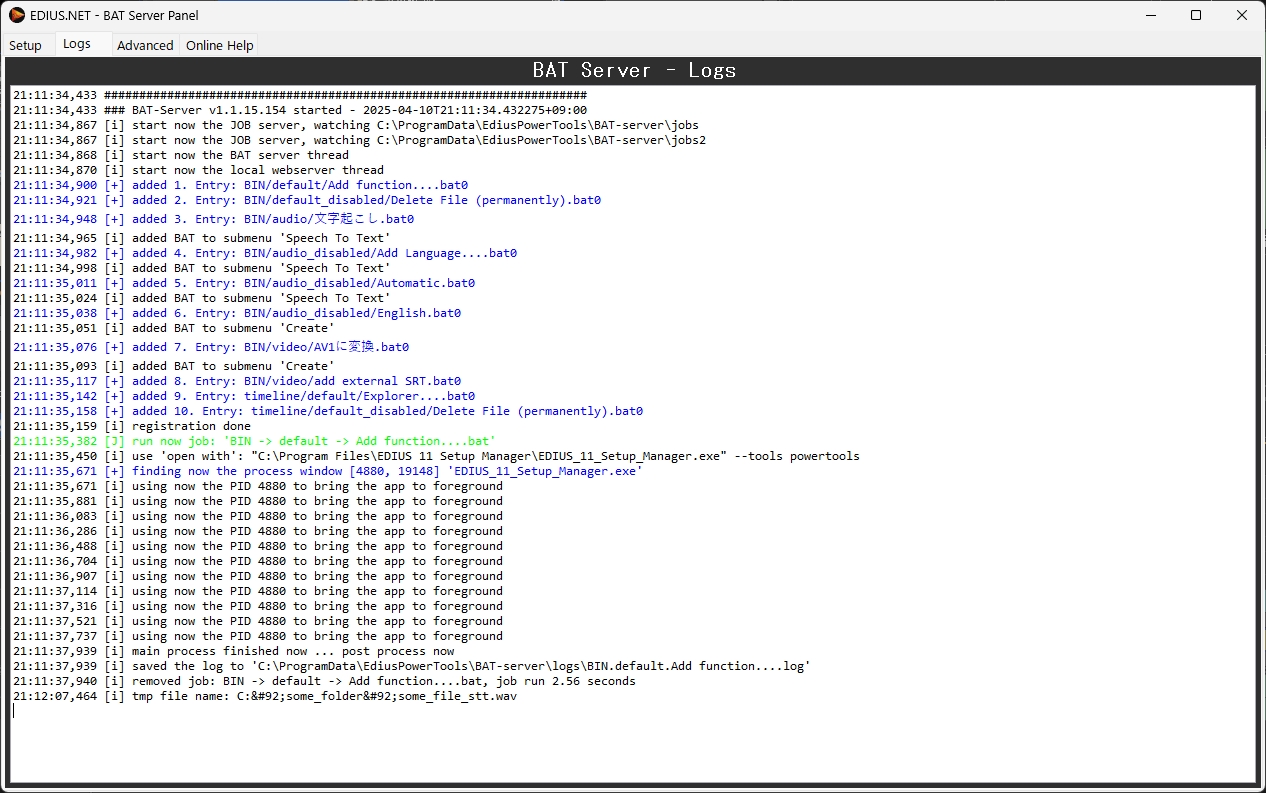Viewport: 1266px width, 793px height.
Task: Click the 'BAT-Server v1.1.15.154 started' log line
Action: (x=300, y=110)
